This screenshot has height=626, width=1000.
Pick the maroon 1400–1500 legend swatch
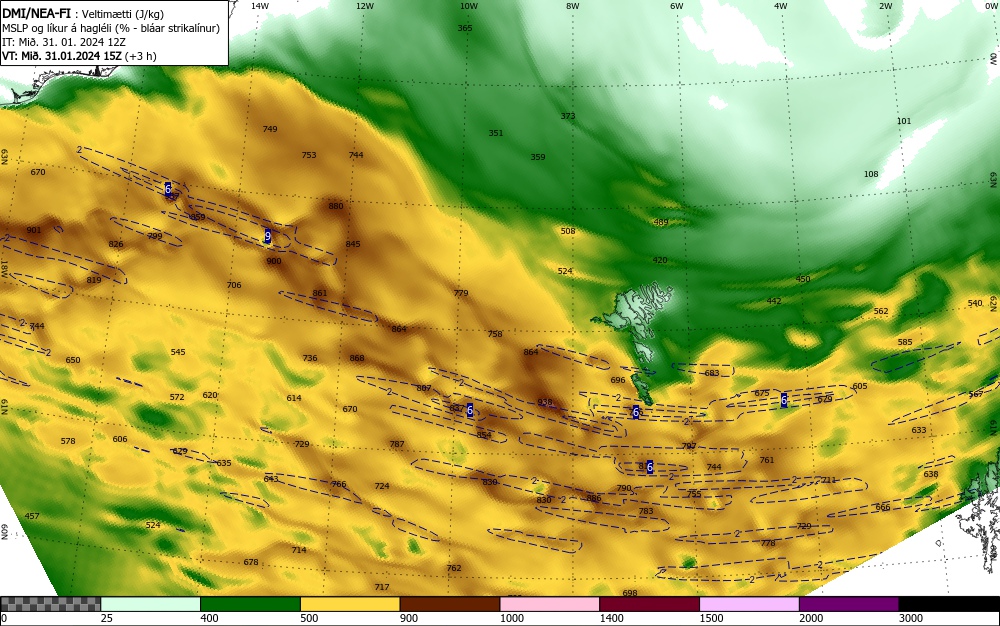649,604
